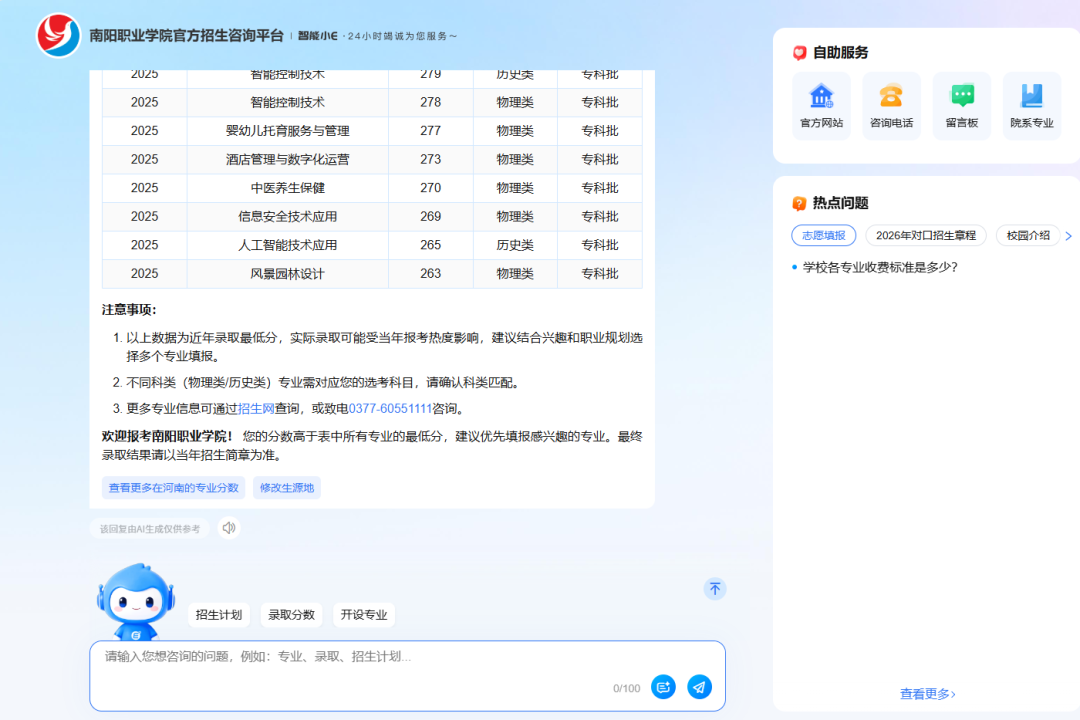Switch to the 校园介绍 tab
The image size is (1080, 720).
[x=1027, y=235]
